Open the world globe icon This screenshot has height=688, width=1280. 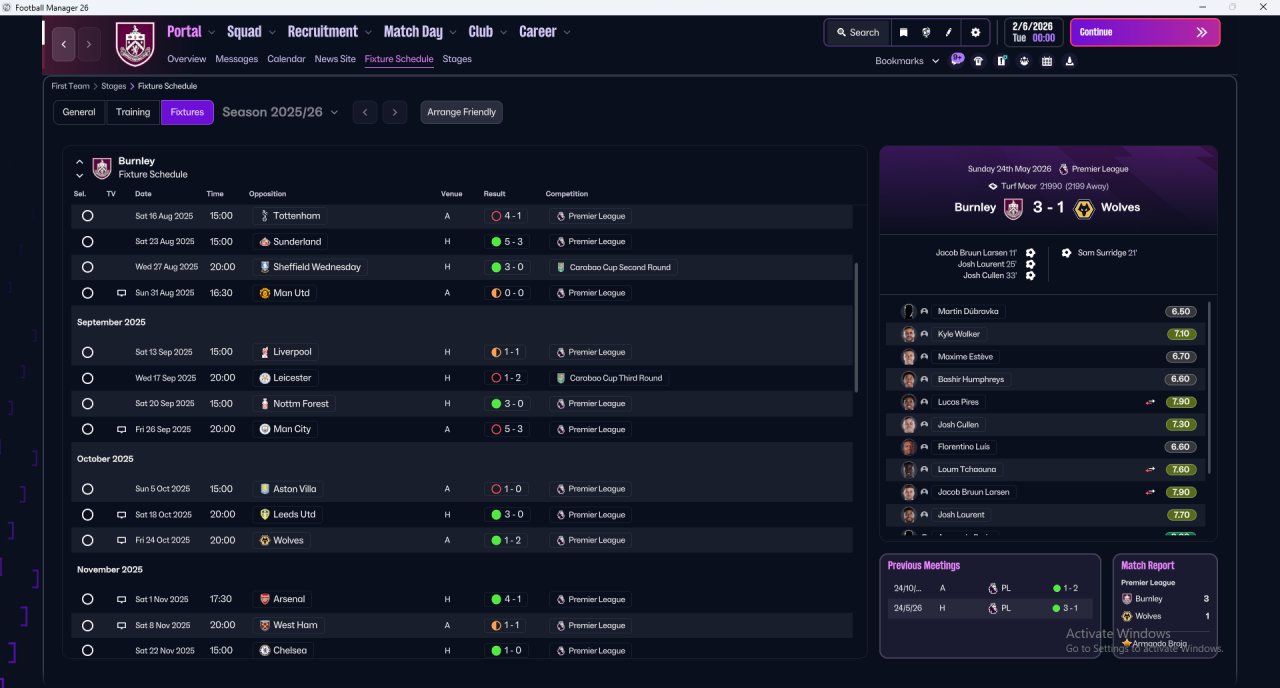pos(926,32)
